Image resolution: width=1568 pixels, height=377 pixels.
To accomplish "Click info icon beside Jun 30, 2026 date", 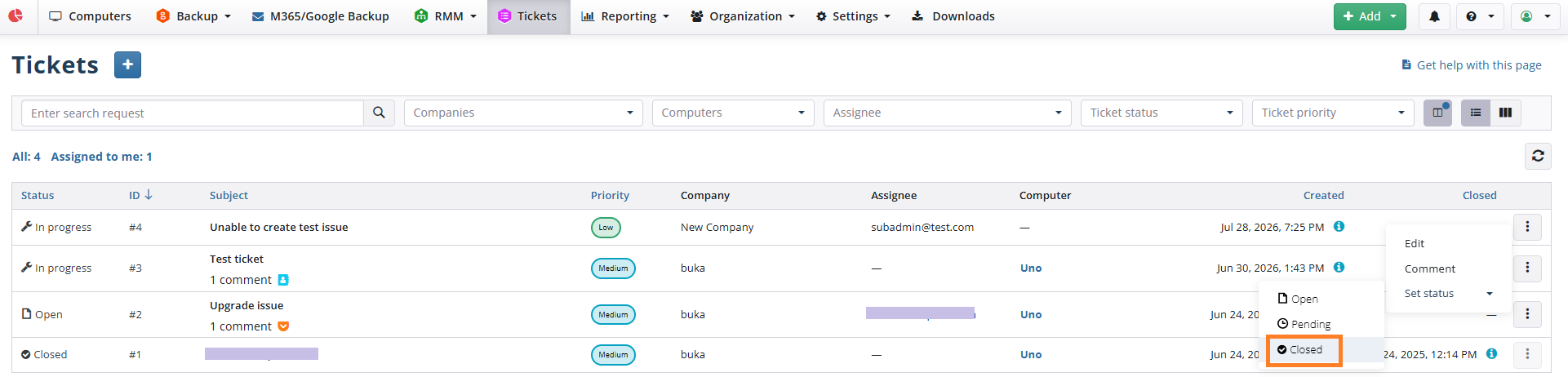I will pos(1339,267).
